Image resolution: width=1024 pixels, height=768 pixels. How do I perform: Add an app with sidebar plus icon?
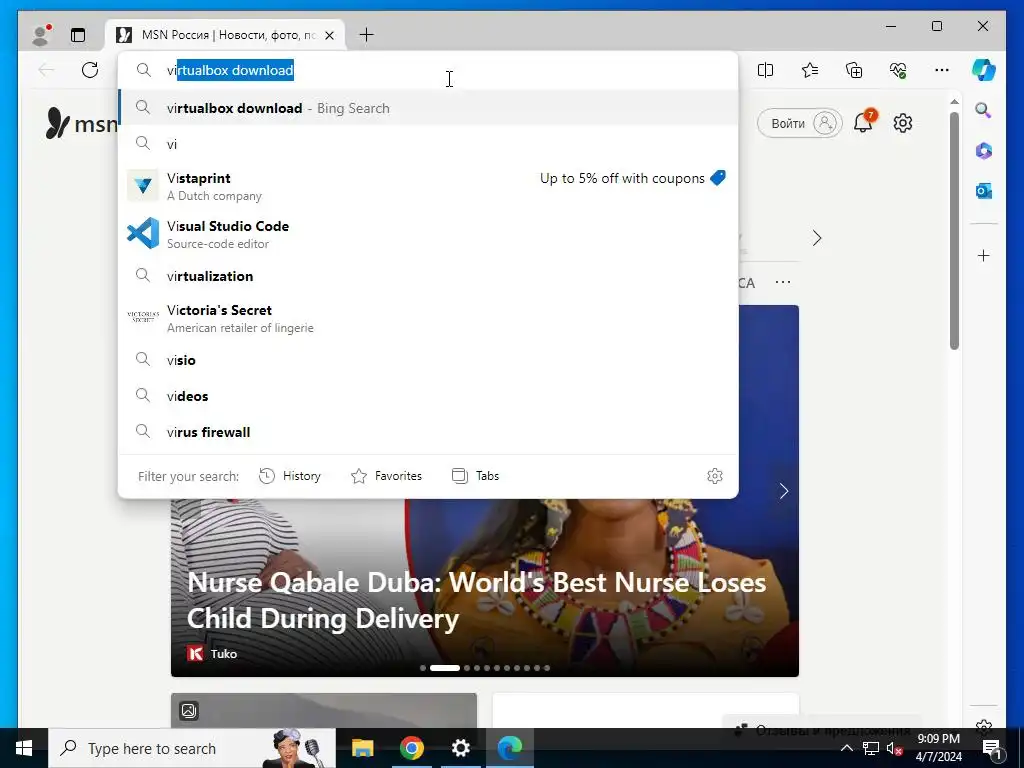(984, 255)
